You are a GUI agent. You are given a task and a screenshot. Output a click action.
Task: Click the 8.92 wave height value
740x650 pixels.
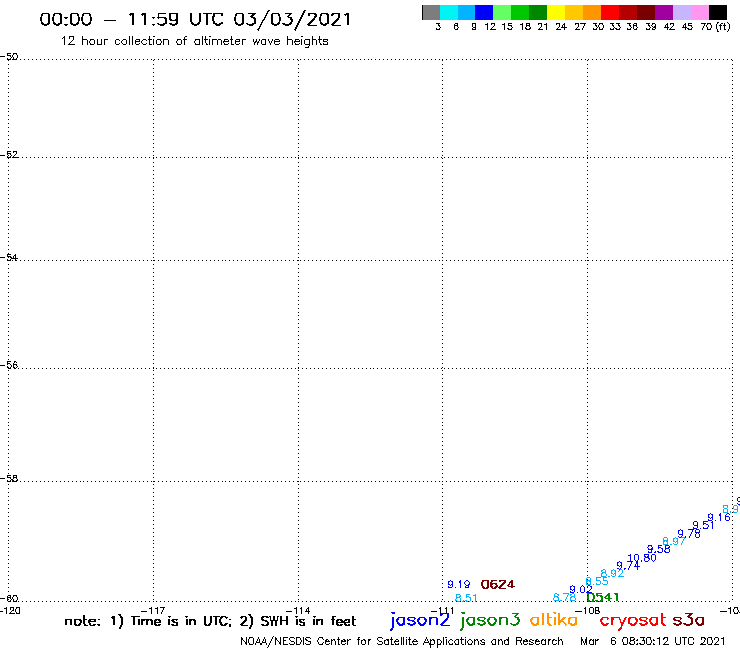[612, 574]
